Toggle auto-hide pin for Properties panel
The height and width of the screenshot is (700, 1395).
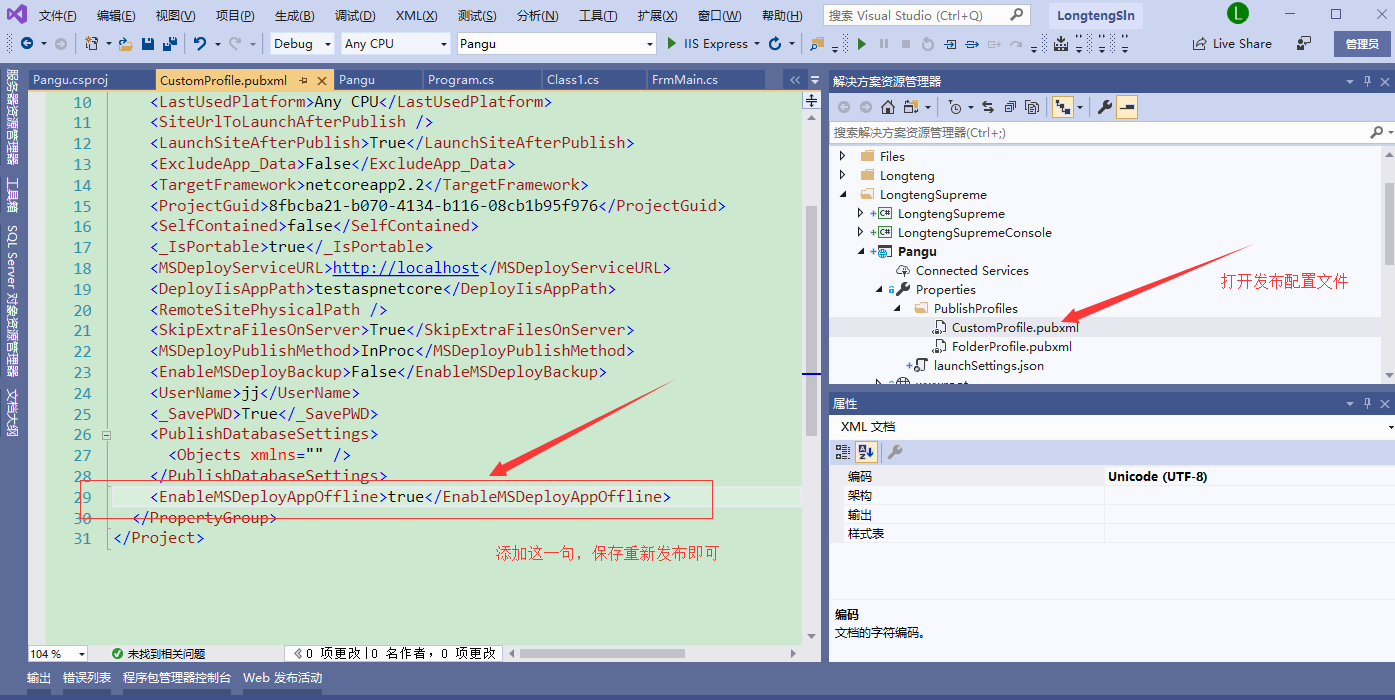(x=1369, y=403)
